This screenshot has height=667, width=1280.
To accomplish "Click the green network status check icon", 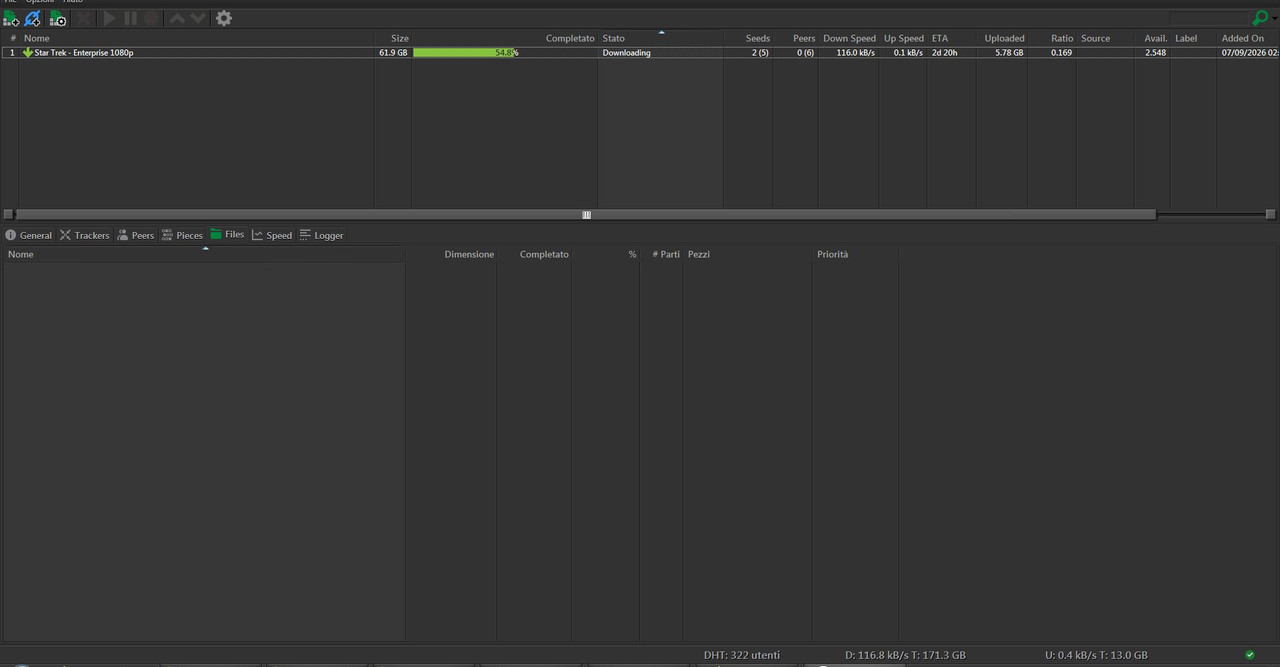I will click(x=1250, y=655).
